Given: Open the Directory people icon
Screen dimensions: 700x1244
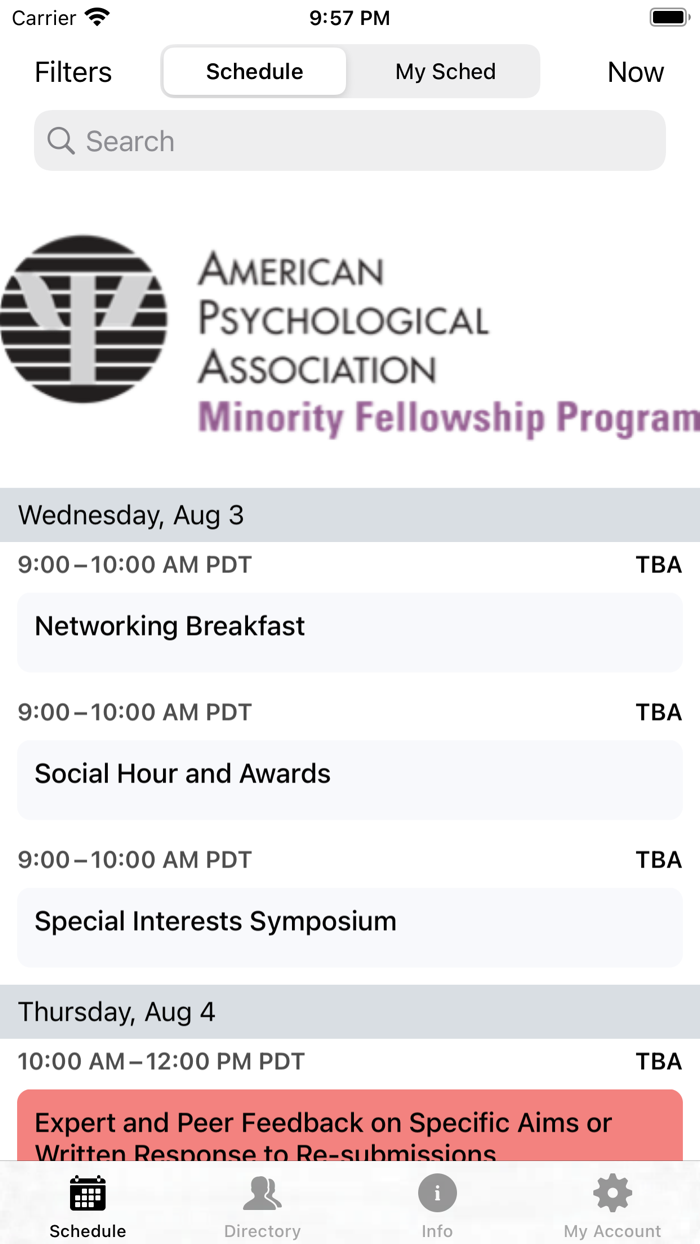Looking at the screenshot, I should click(x=262, y=1194).
